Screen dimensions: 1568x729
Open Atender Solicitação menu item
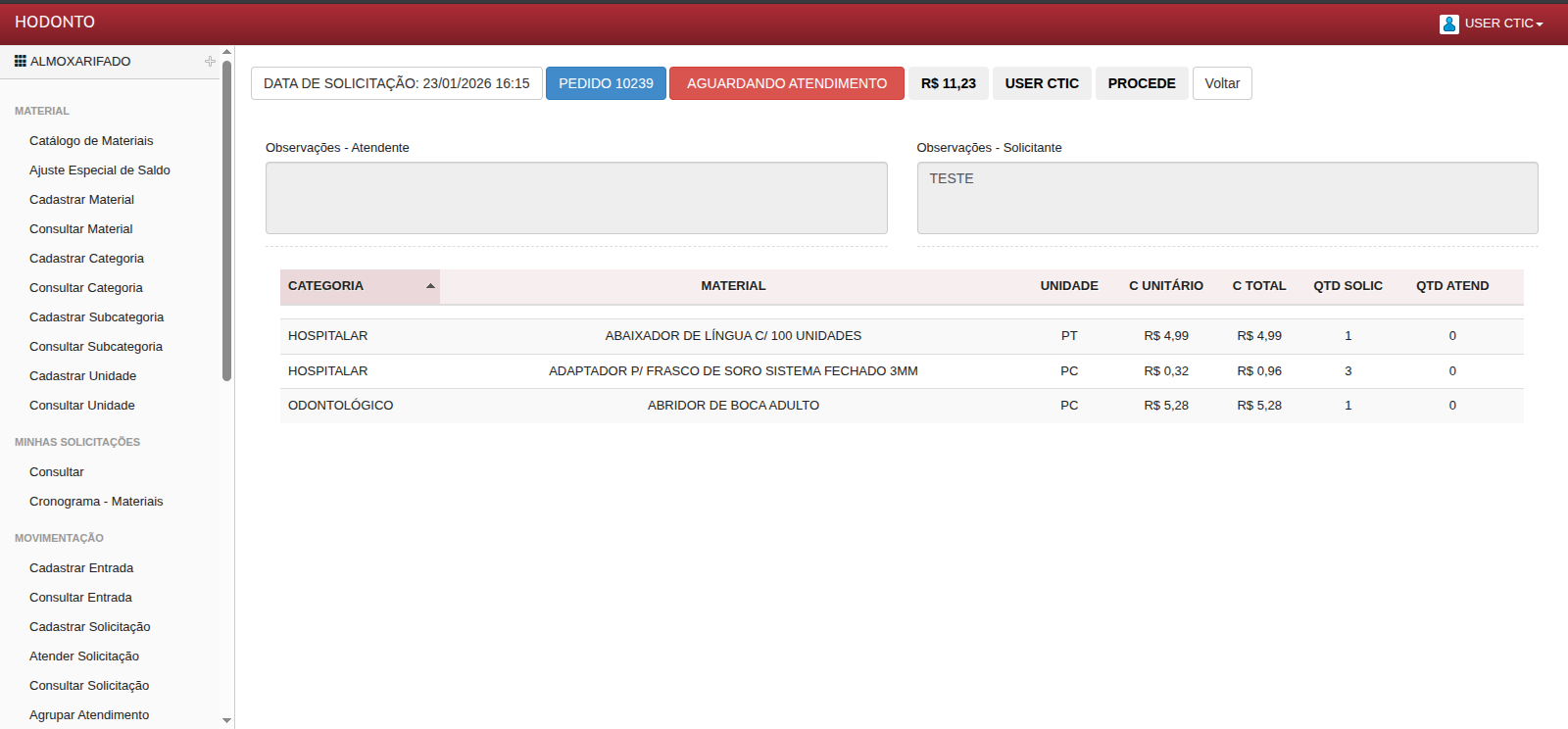coord(84,656)
